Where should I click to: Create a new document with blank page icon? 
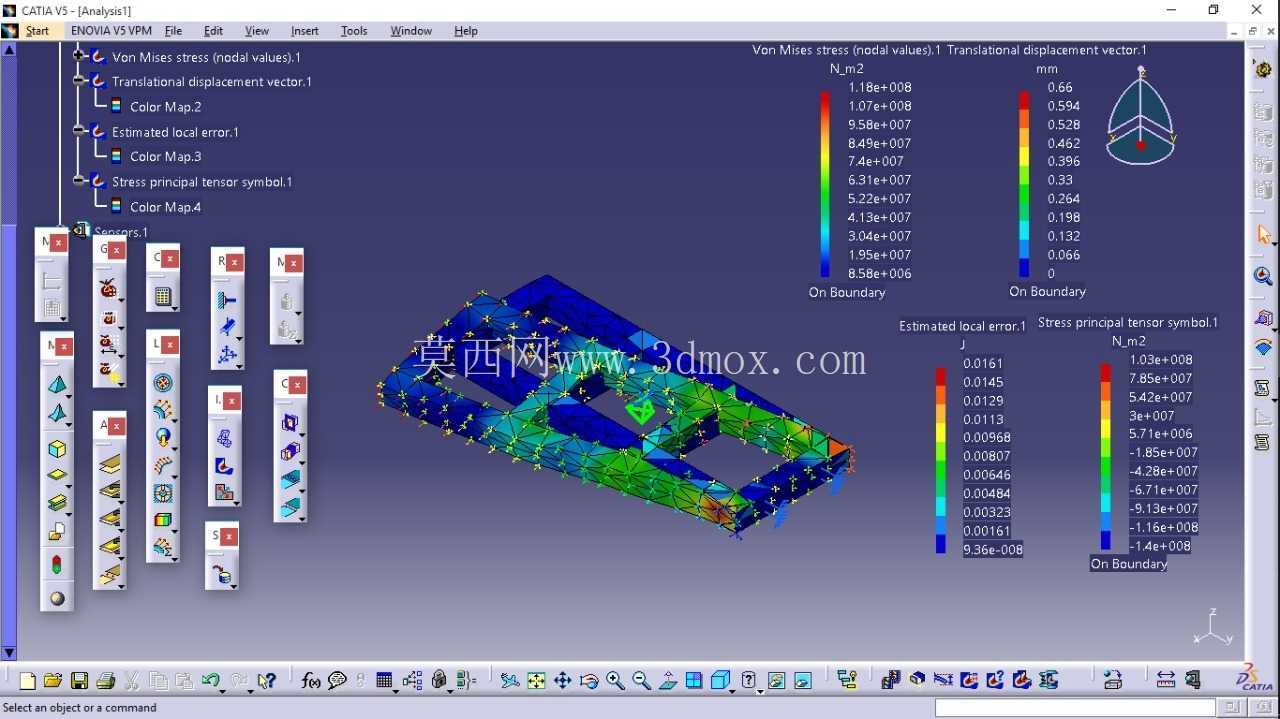point(27,681)
